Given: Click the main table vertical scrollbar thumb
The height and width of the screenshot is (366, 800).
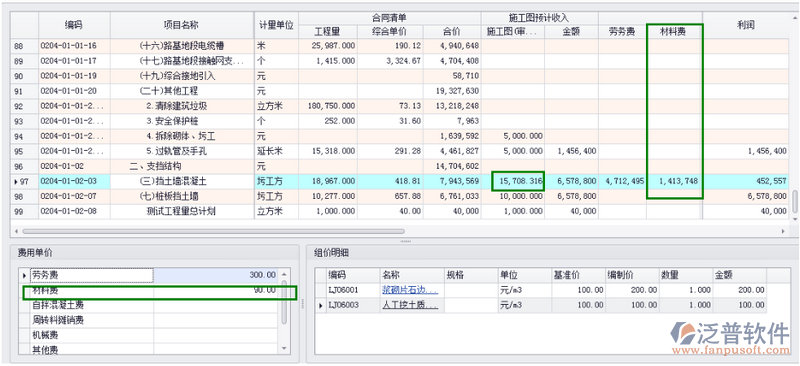Looking at the screenshot, I should click(794, 201).
